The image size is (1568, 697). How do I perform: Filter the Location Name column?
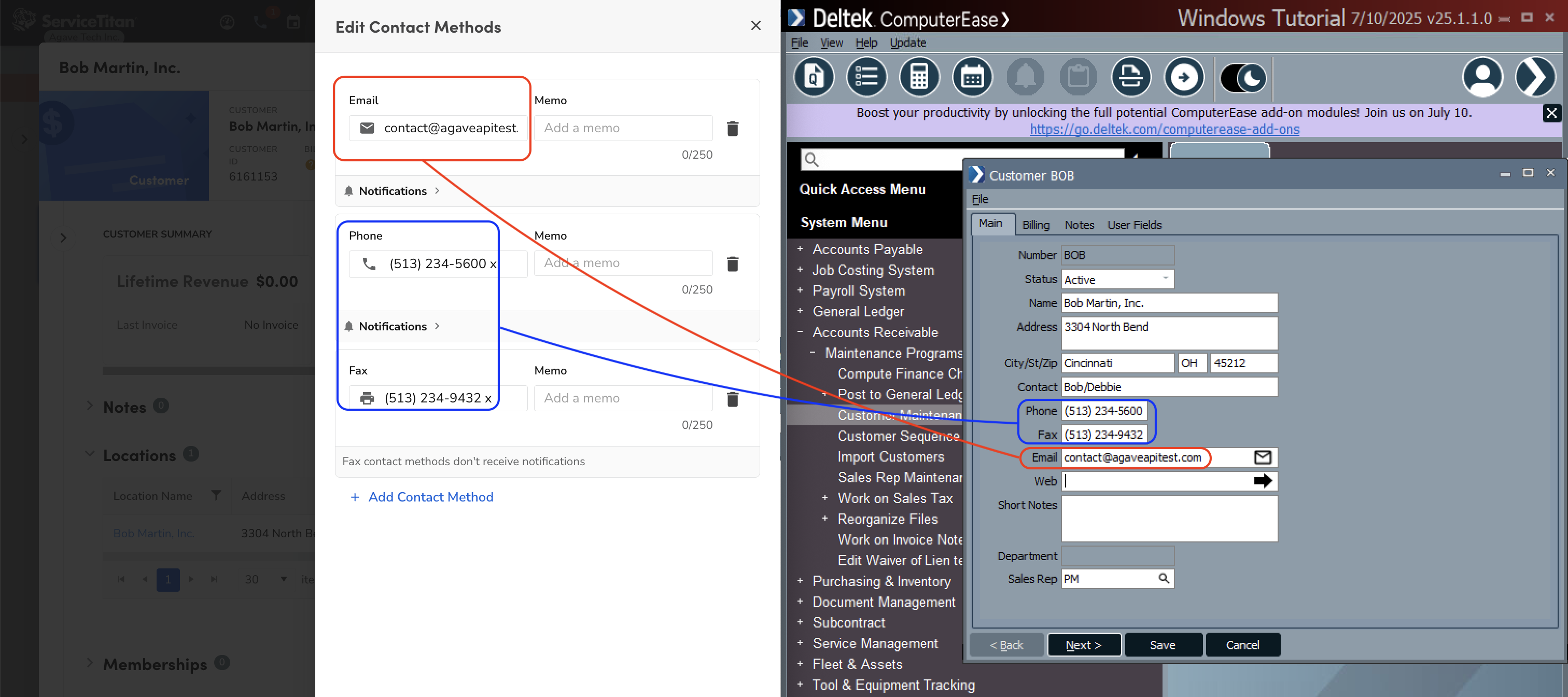tap(216, 495)
